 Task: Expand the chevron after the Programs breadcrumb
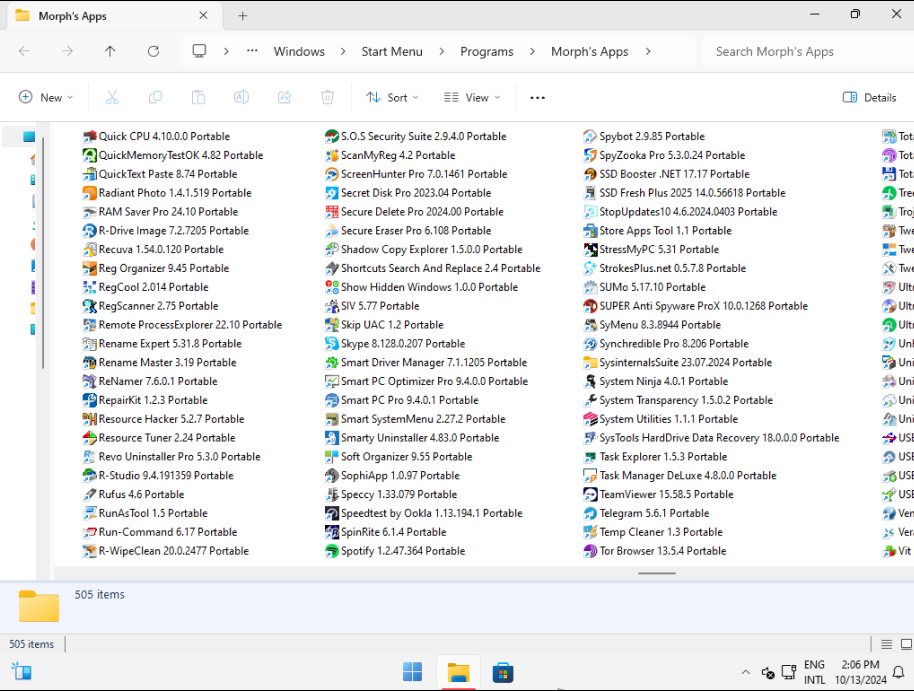532,51
